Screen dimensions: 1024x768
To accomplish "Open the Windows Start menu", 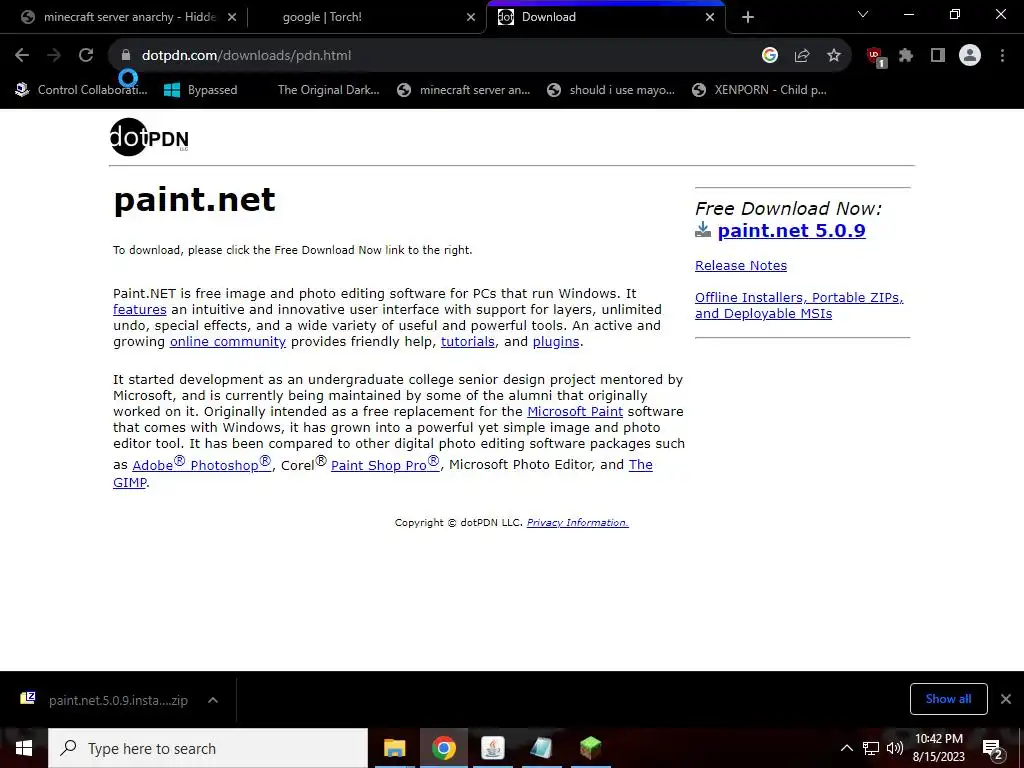I will 24,748.
